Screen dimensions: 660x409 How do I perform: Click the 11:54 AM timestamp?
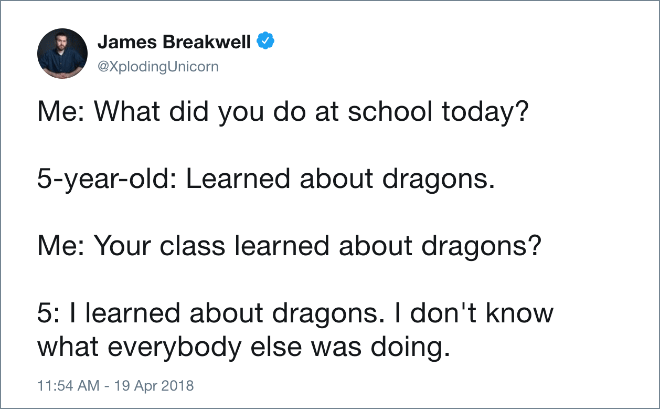coord(68,385)
